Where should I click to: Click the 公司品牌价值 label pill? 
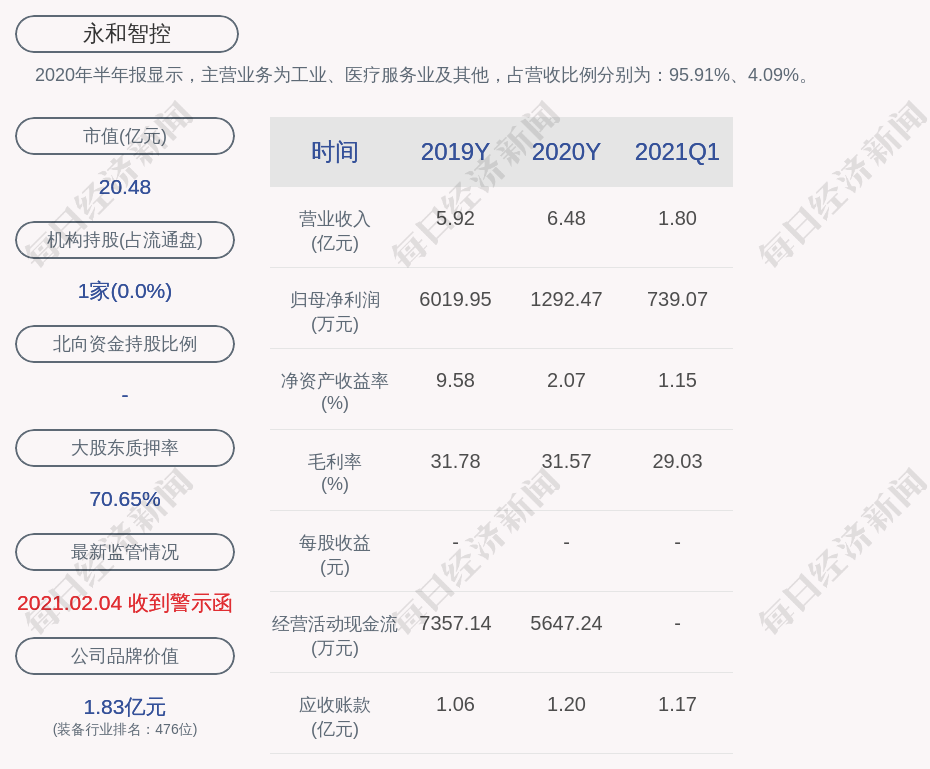125,656
